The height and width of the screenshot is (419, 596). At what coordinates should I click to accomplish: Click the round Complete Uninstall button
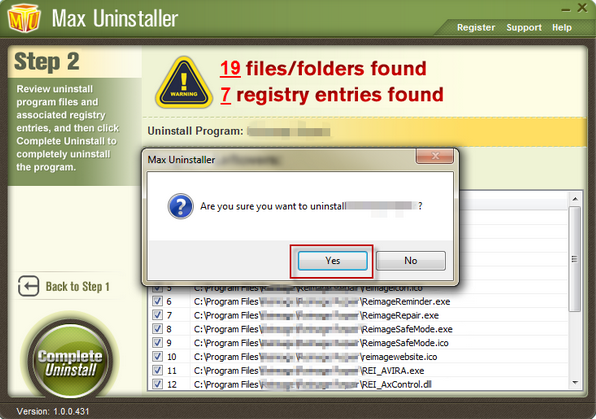tap(71, 359)
